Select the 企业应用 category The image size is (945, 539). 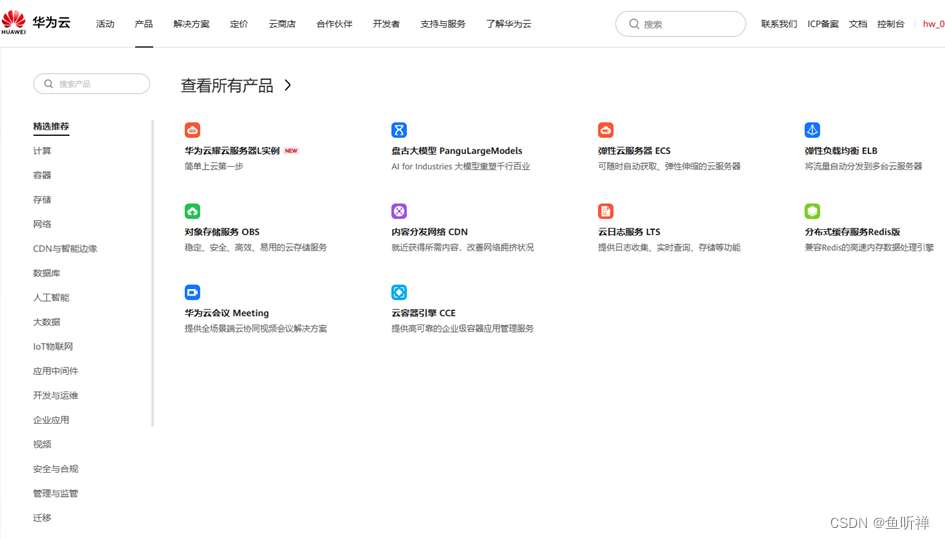(x=51, y=420)
